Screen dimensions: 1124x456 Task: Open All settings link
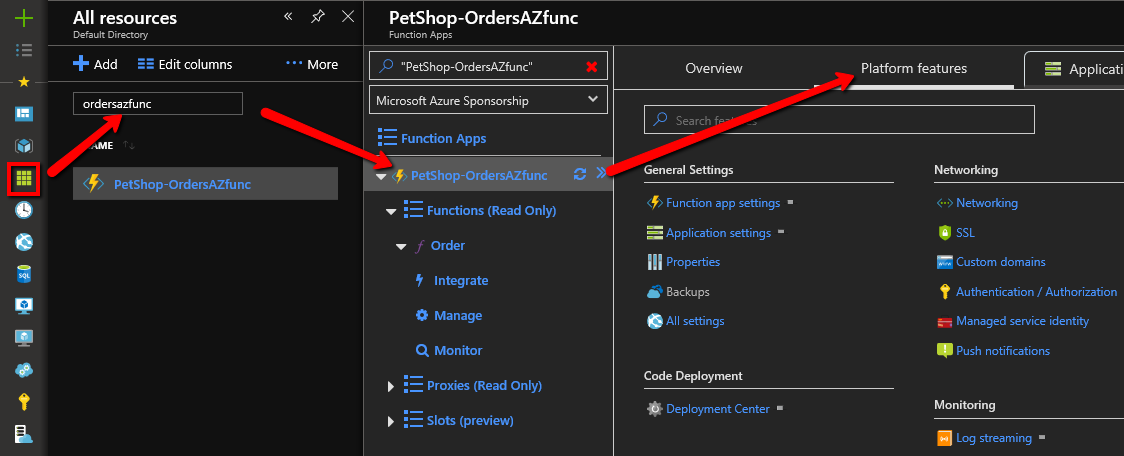695,321
